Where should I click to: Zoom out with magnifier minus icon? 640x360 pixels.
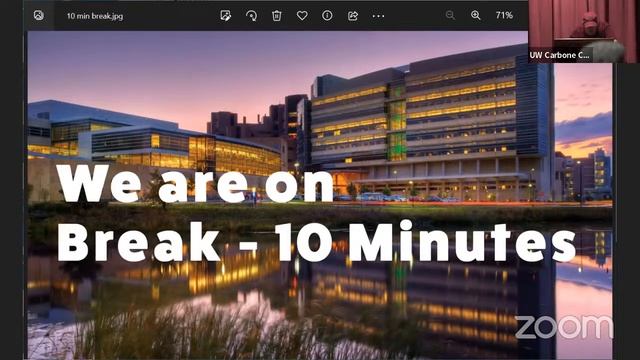[450, 16]
